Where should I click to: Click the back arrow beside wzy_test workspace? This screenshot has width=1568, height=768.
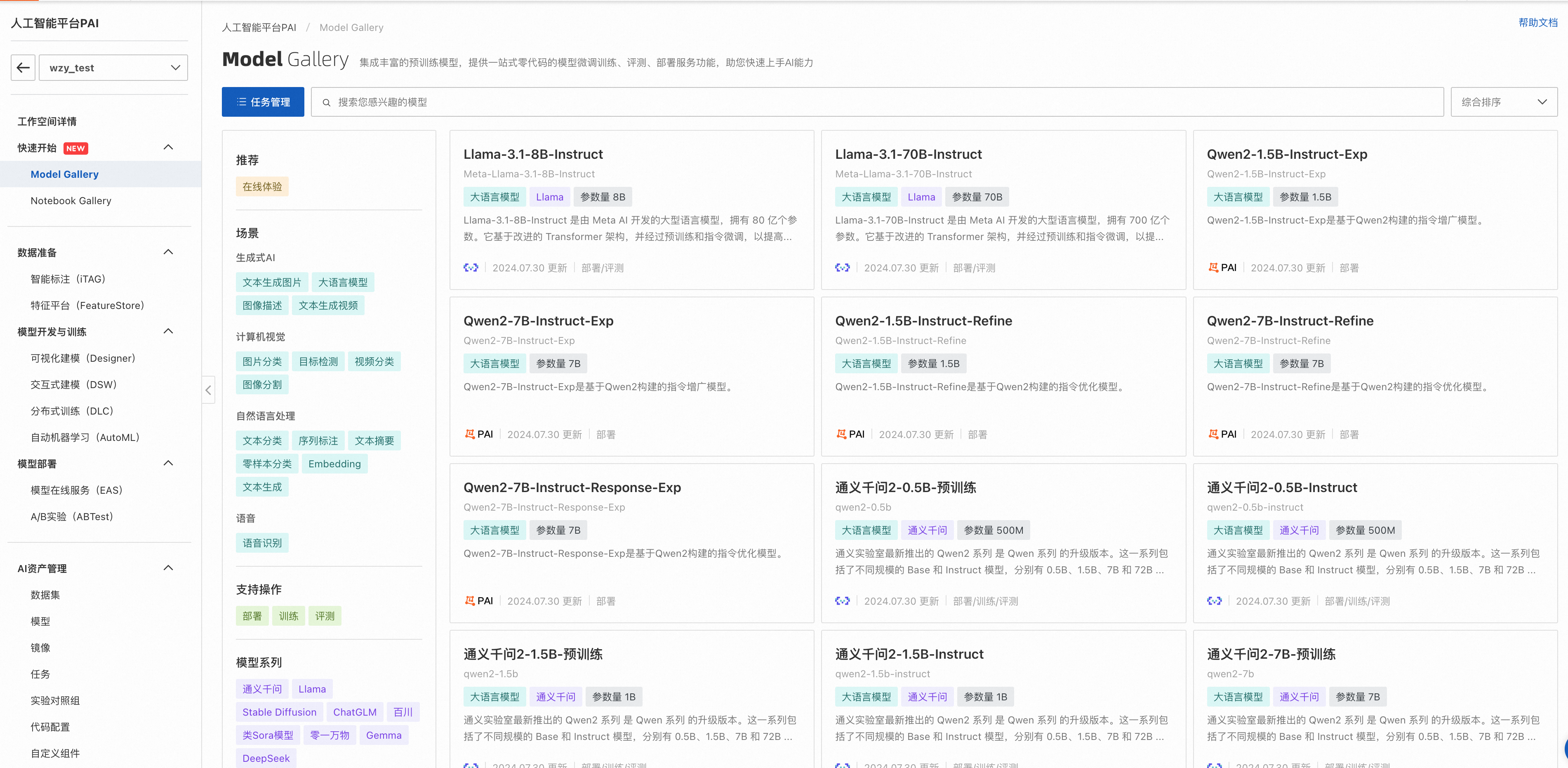[23, 68]
